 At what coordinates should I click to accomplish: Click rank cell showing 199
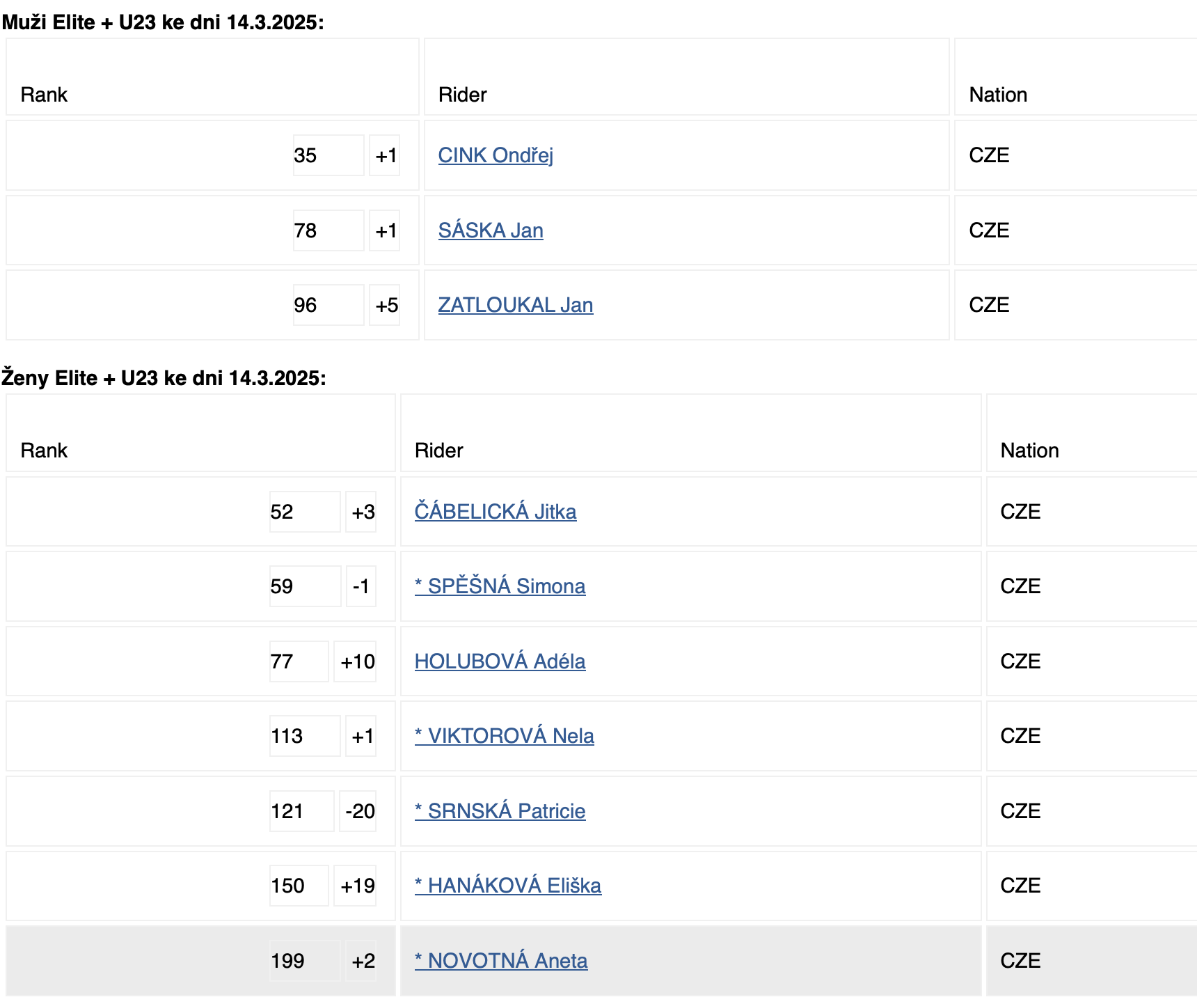click(305, 961)
